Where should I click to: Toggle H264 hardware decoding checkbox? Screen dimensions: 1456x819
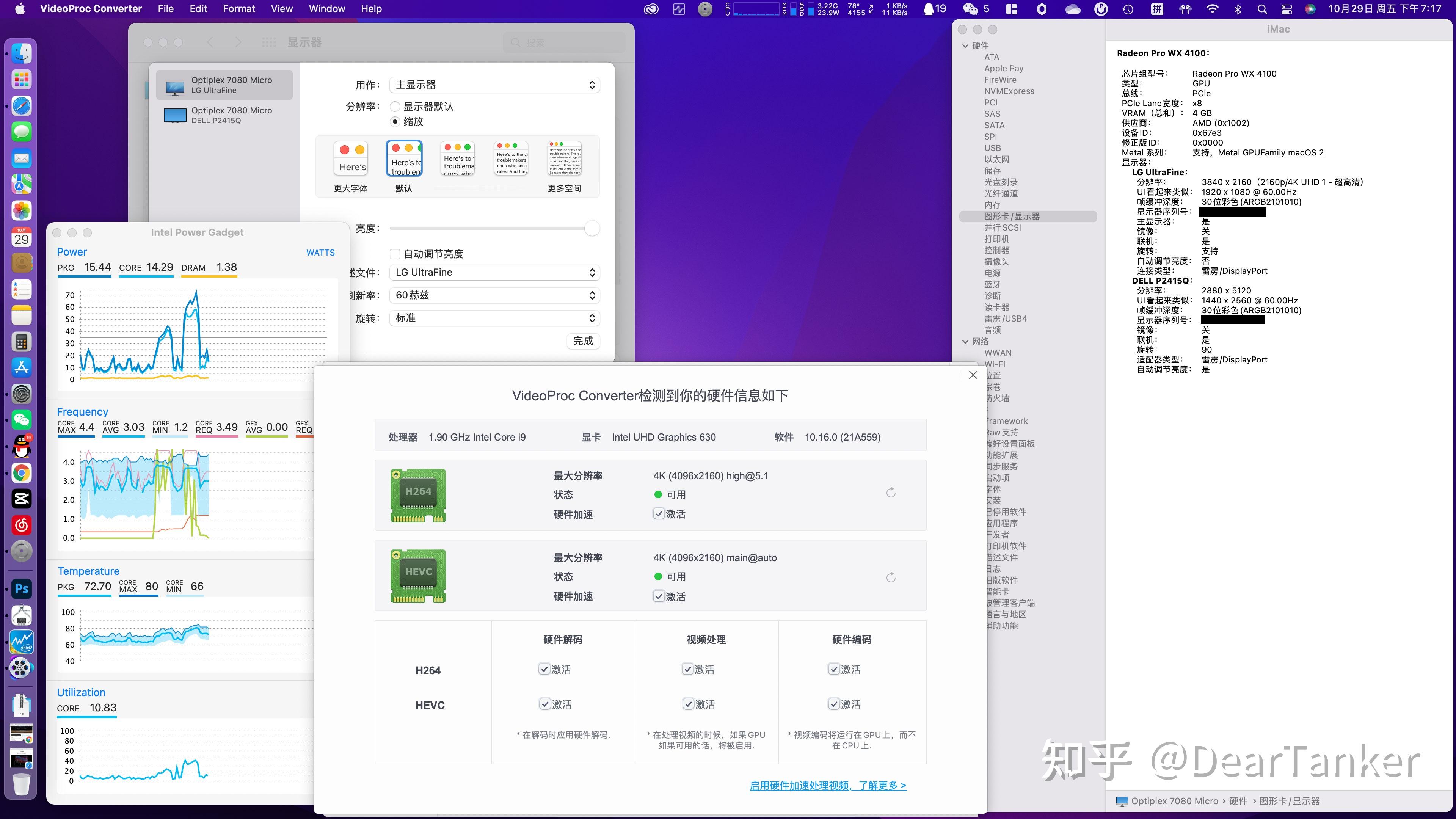544,669
